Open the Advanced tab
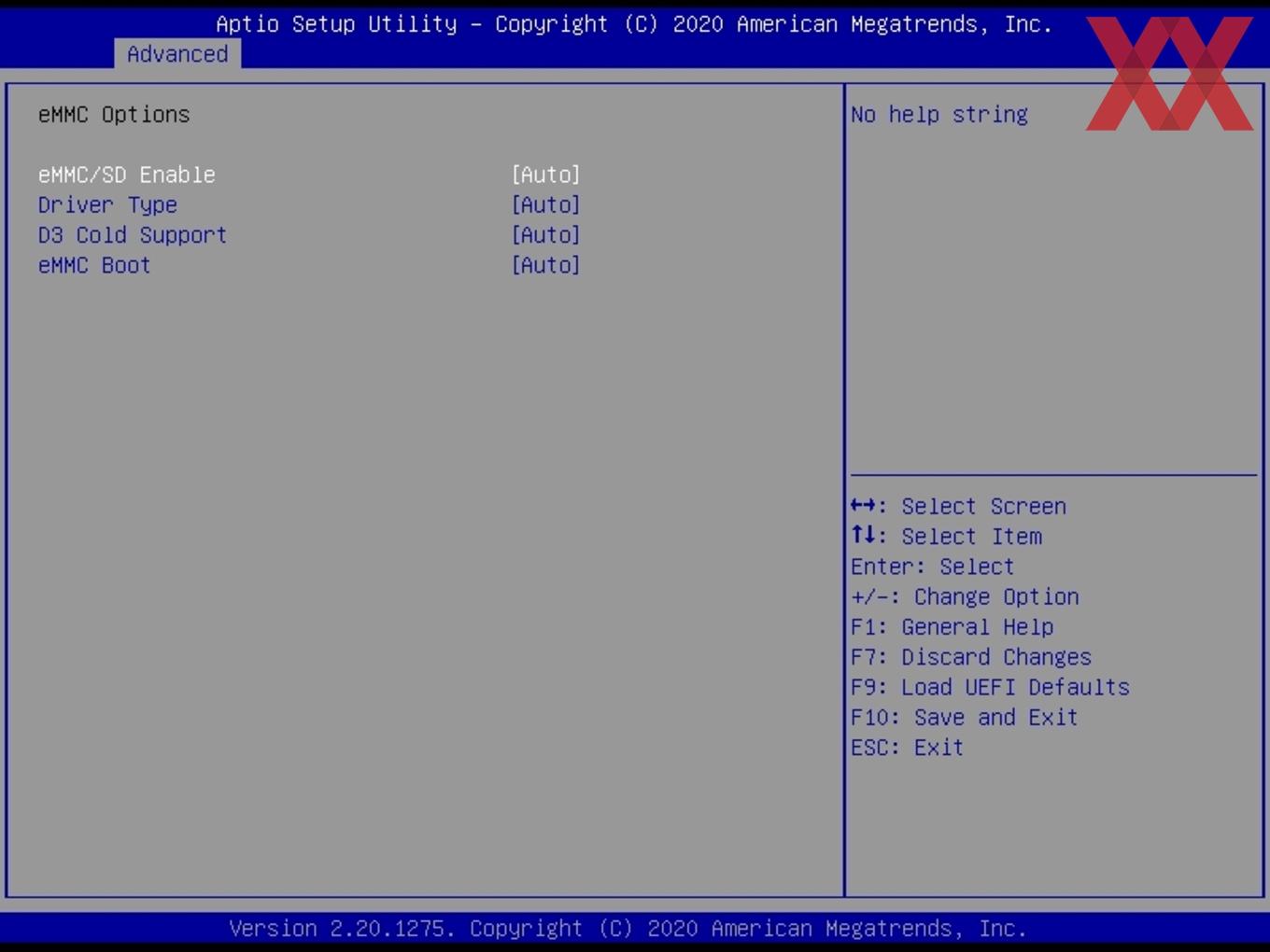Screen dimensions: 1270x952 [177, 54]
